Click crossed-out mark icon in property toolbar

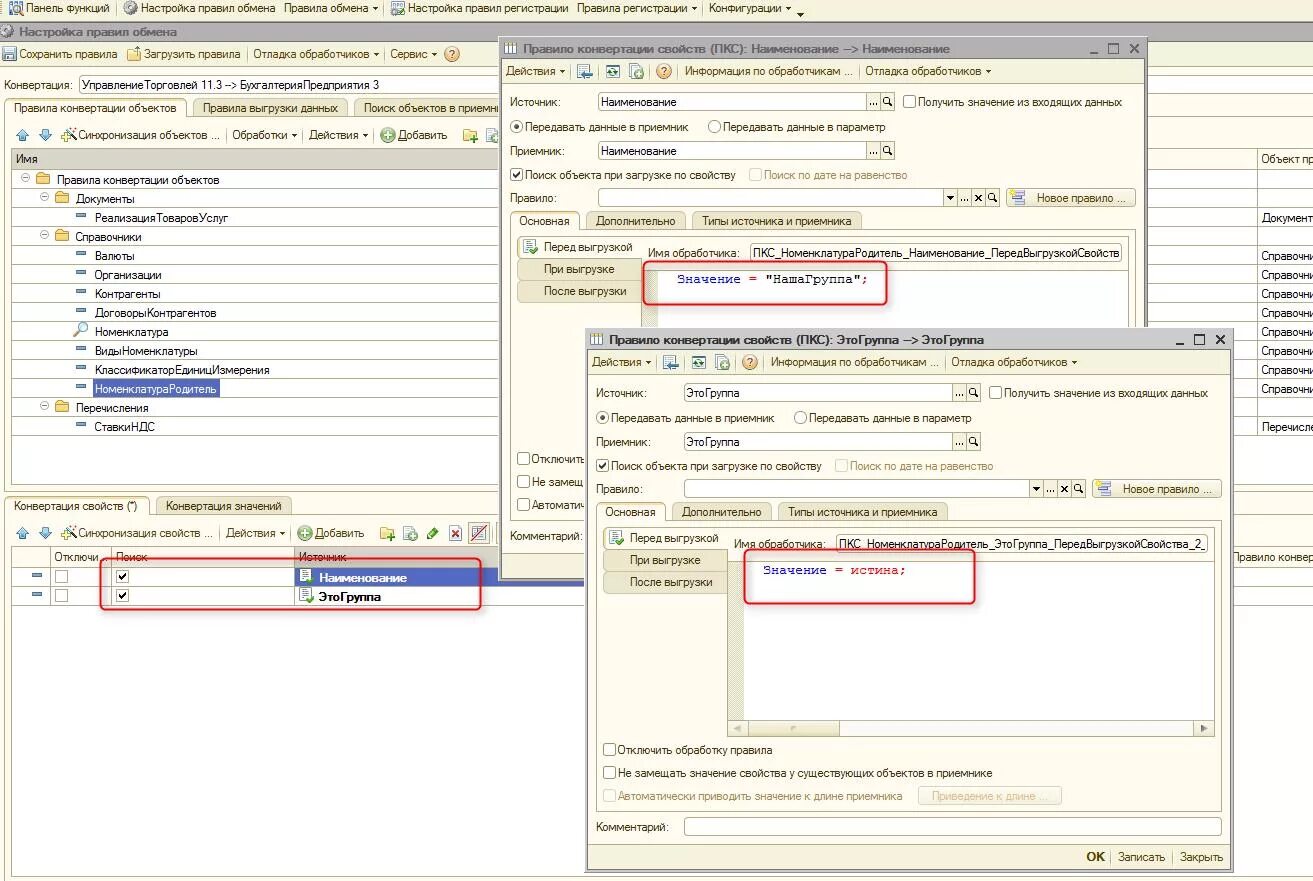click(479, 533)
